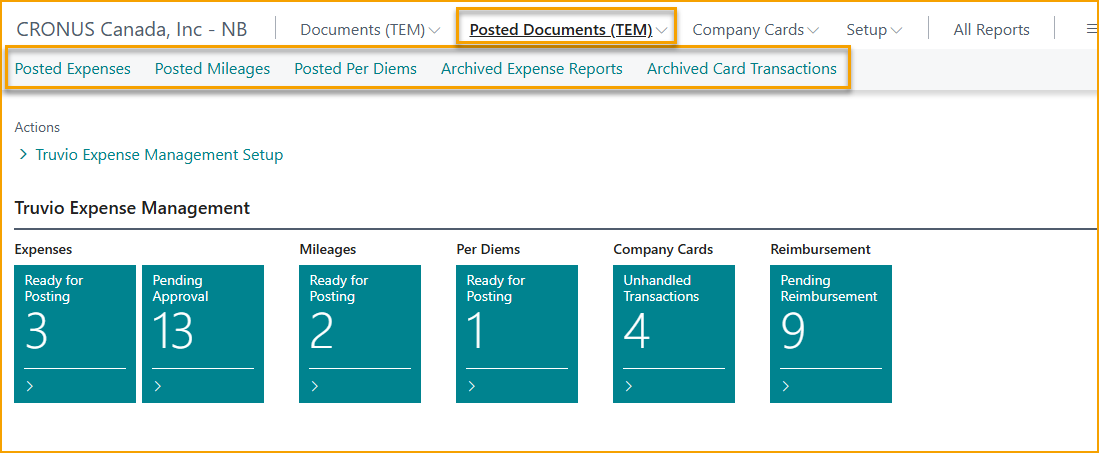Go to Posted Mileages
The image size is (1099, 453).
(x=212, y=69)
